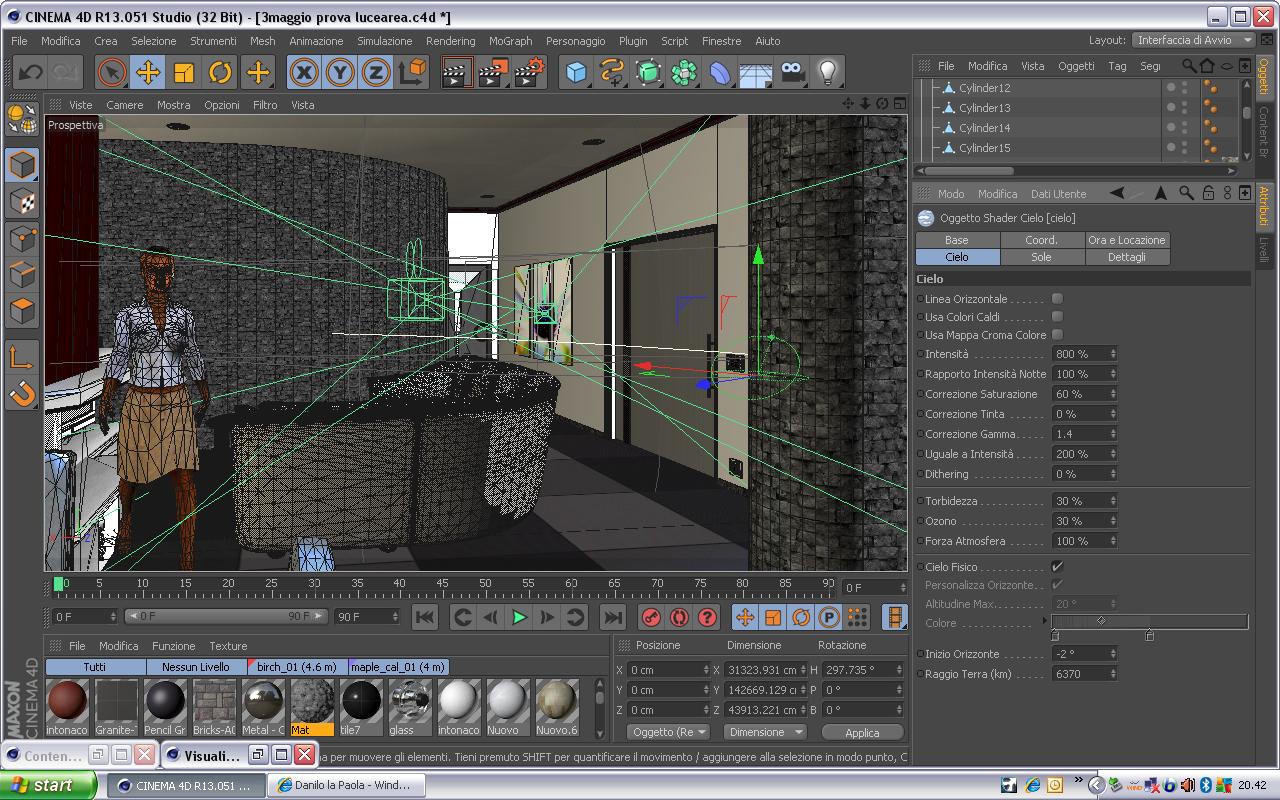Add a camera object
The image size is (1280, 800).
792,72
